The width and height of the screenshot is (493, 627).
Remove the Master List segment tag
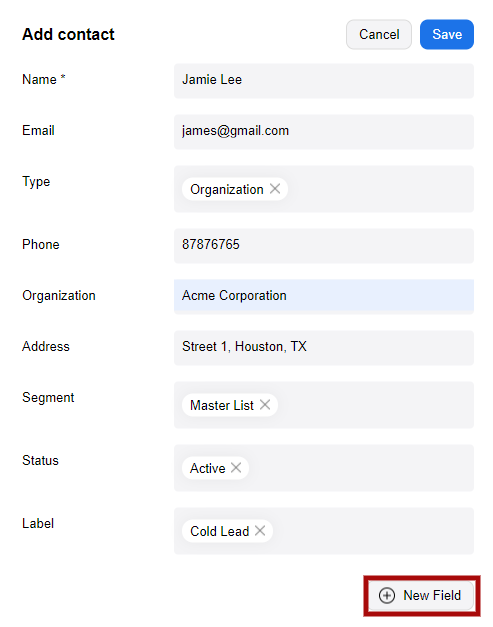265,405
